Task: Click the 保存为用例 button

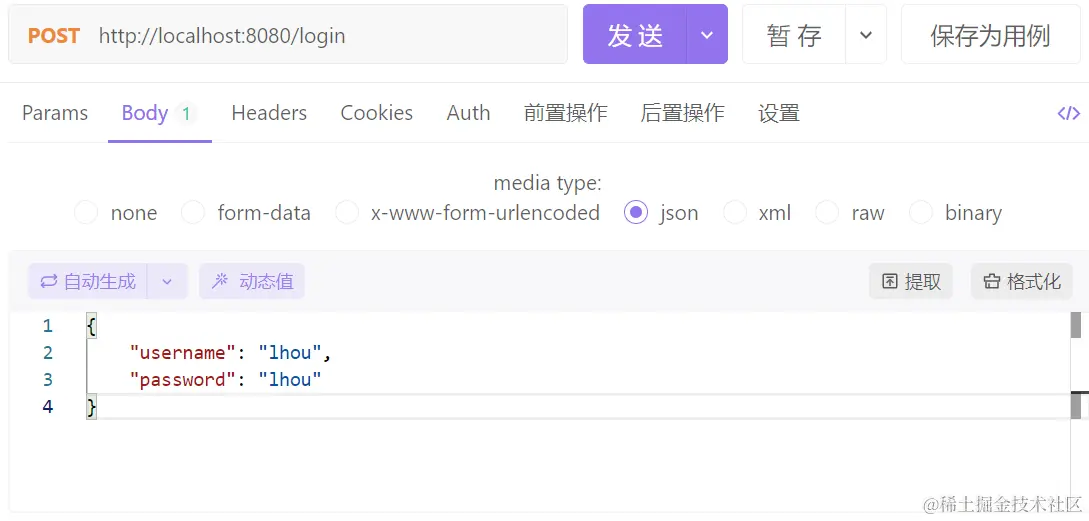Action: click(990, 35)
